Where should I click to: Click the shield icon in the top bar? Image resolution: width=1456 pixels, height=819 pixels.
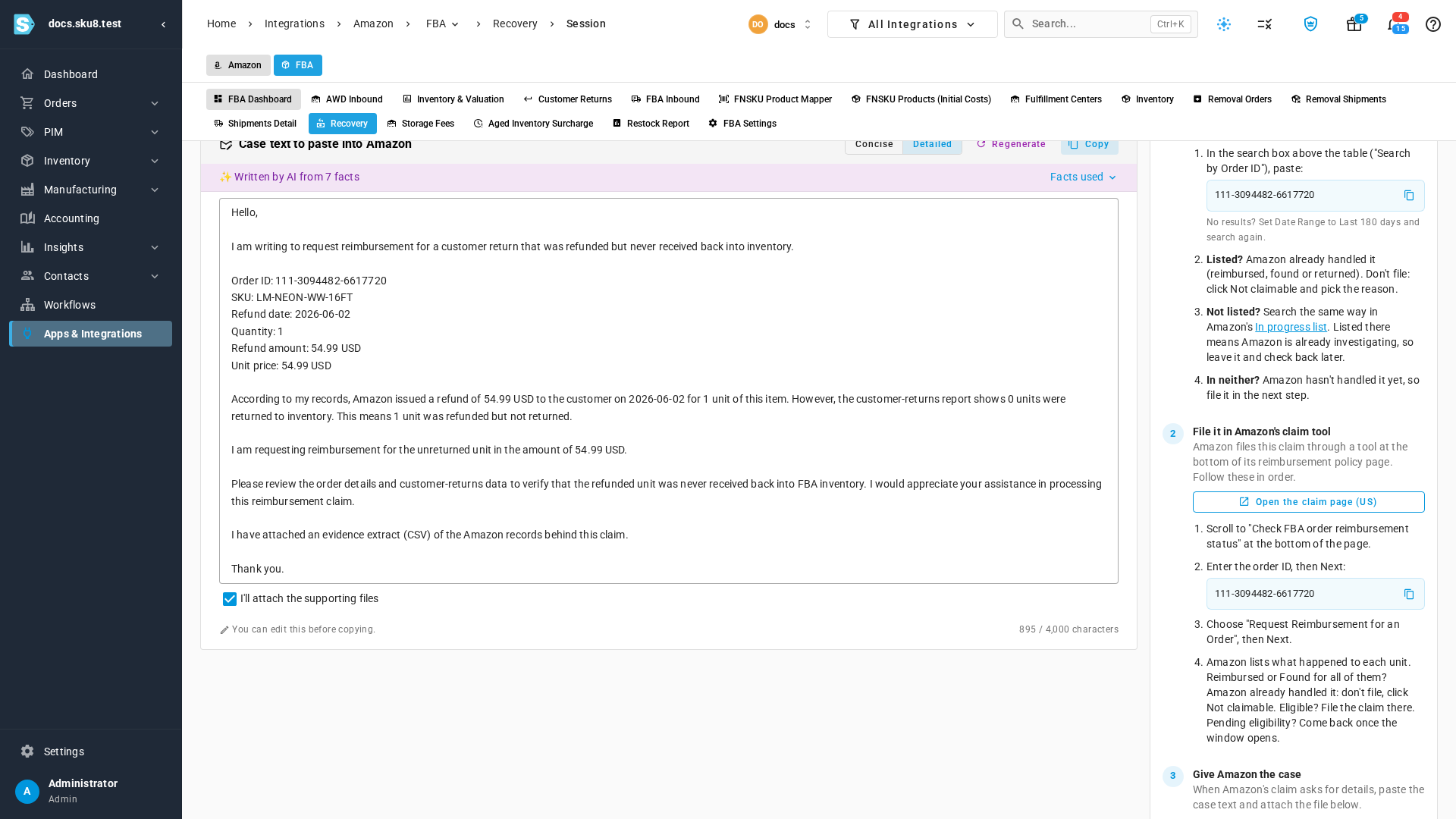point(1310,24)
